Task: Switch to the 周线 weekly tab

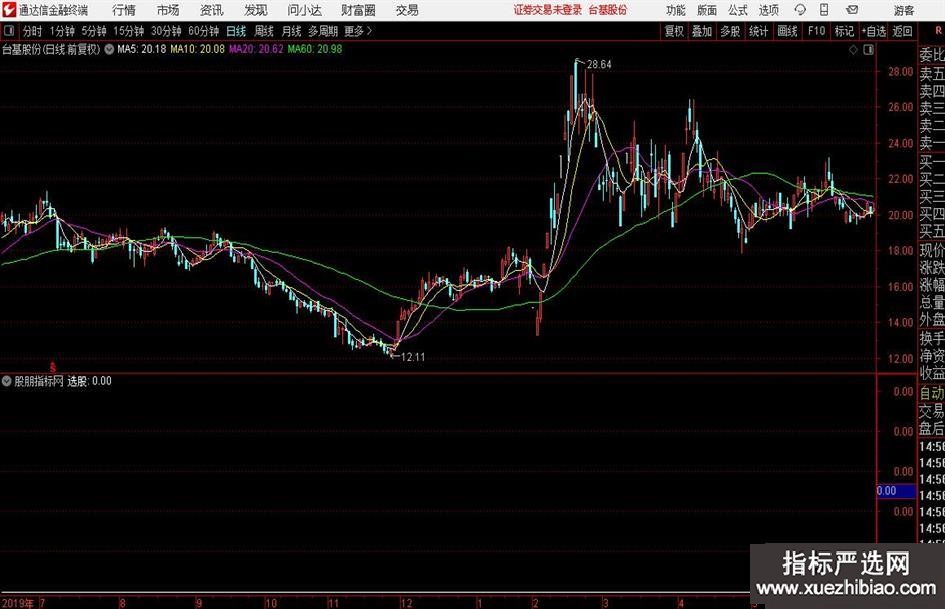Action: click(x=263, y=31)
